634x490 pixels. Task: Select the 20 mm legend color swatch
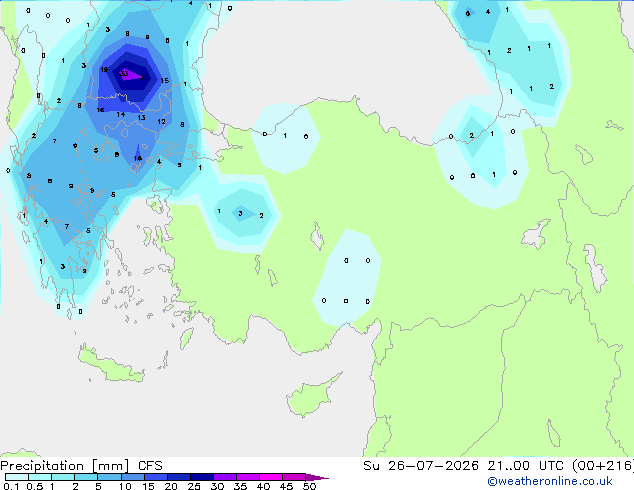tap(179, 477)
